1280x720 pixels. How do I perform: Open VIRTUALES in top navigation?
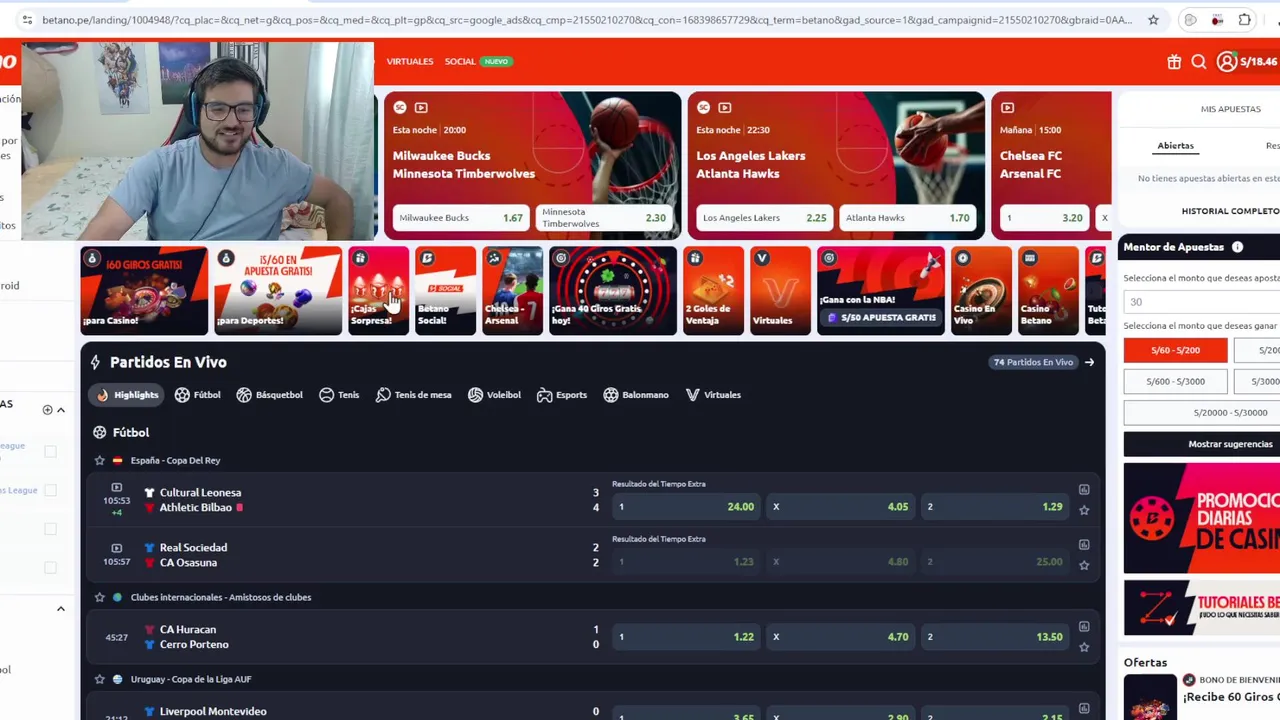(410, 62)
